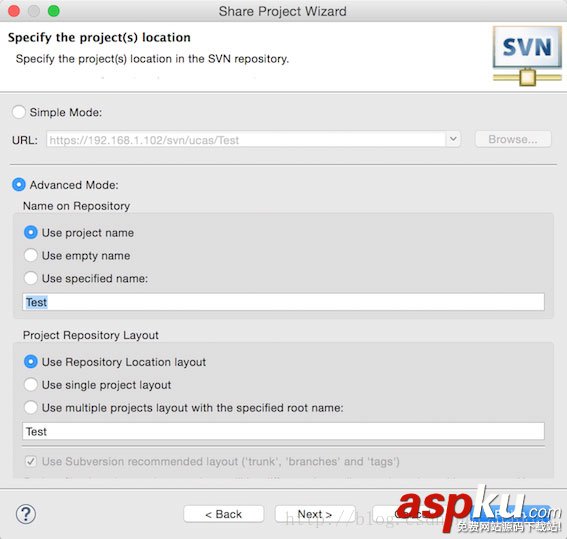This screenshot has height=539, width=567.
Task: Select Use Repository Location layout
Action: coord(31,362)
